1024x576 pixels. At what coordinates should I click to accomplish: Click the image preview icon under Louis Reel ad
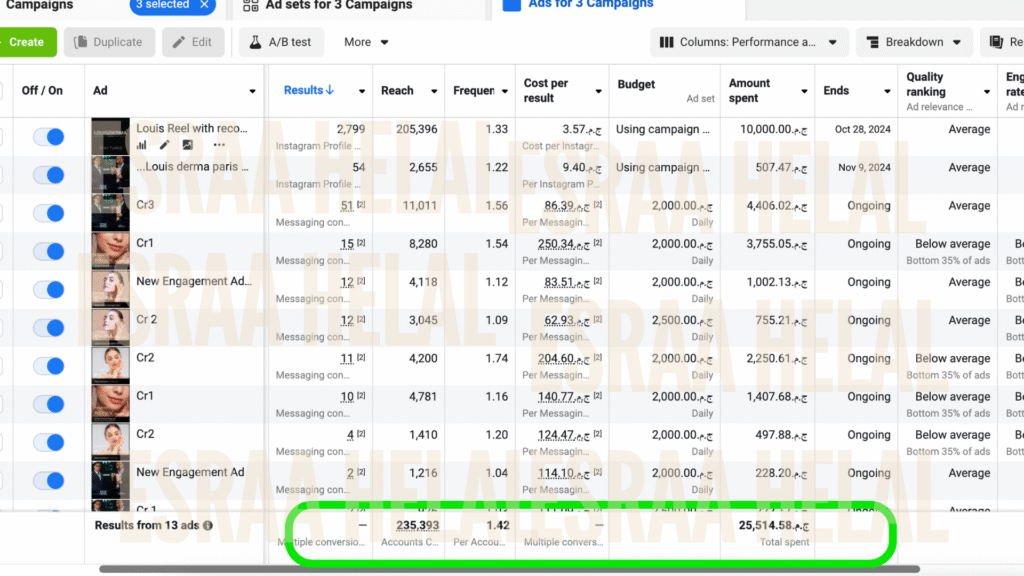click(187, 146)
